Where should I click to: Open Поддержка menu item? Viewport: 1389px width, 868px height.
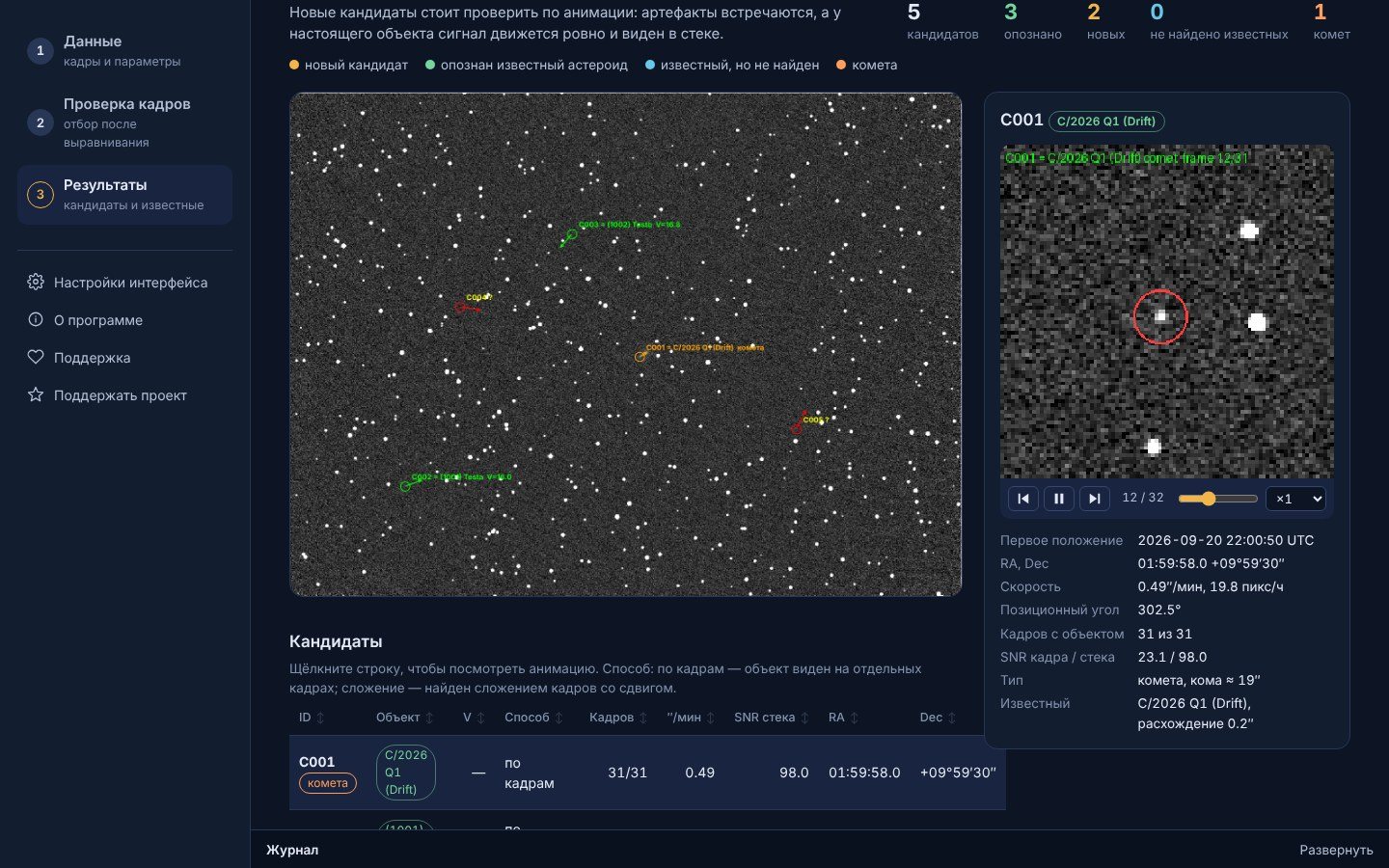(124, 357)
